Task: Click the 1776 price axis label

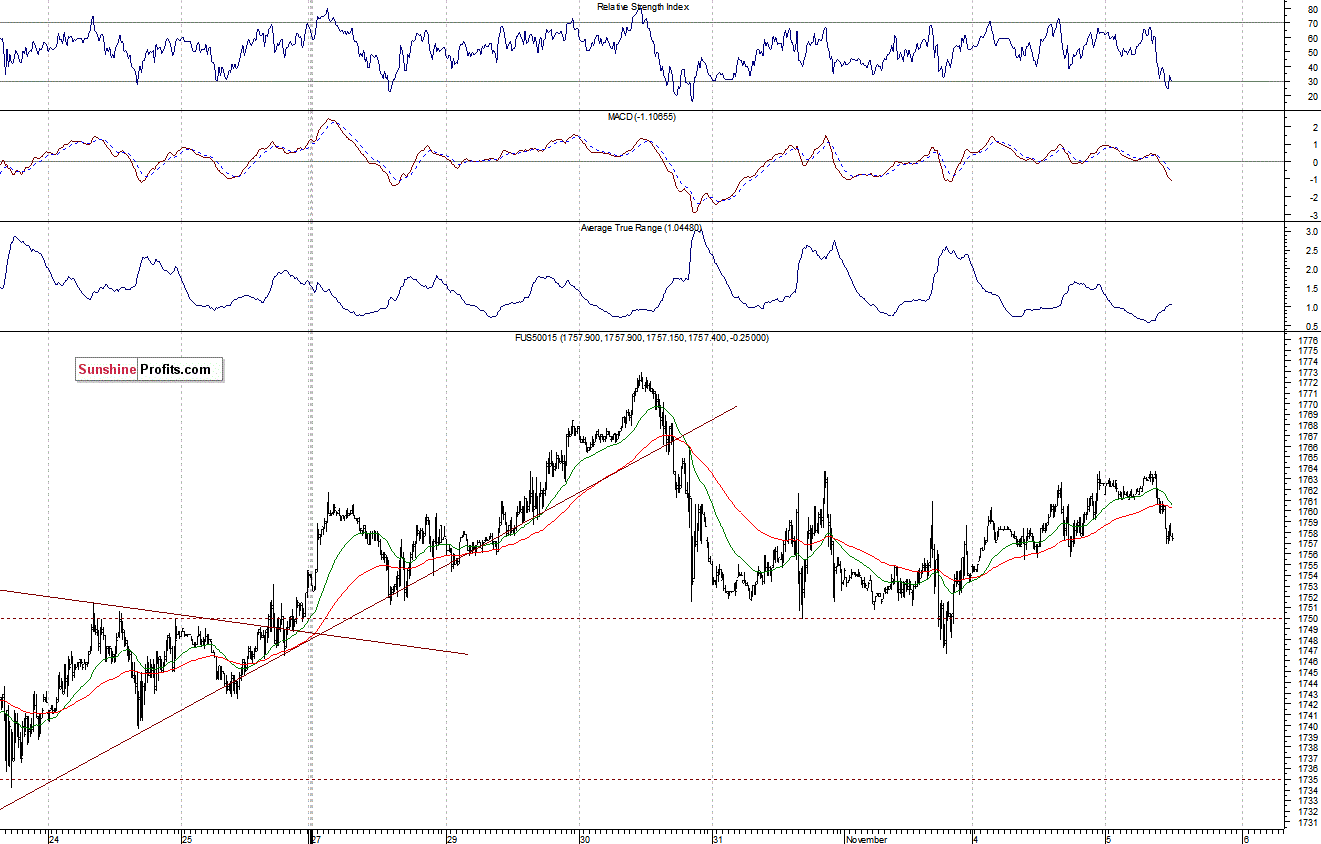Action: click(x=1306, y=340)
